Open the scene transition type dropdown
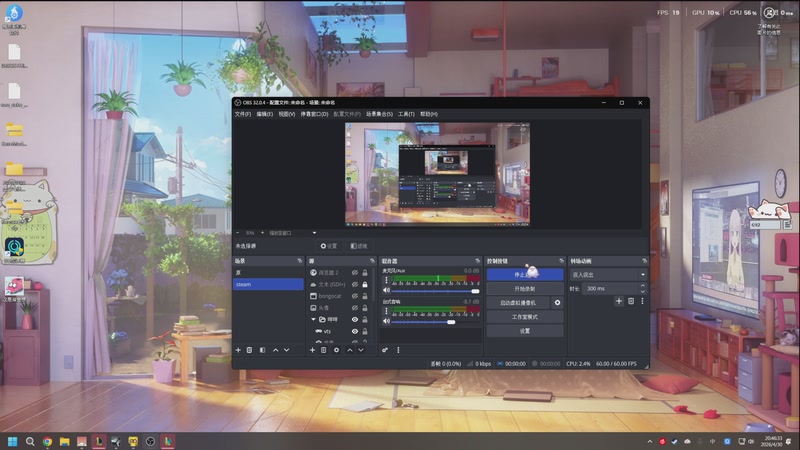The image size is (800, 450). pos(608,274)
